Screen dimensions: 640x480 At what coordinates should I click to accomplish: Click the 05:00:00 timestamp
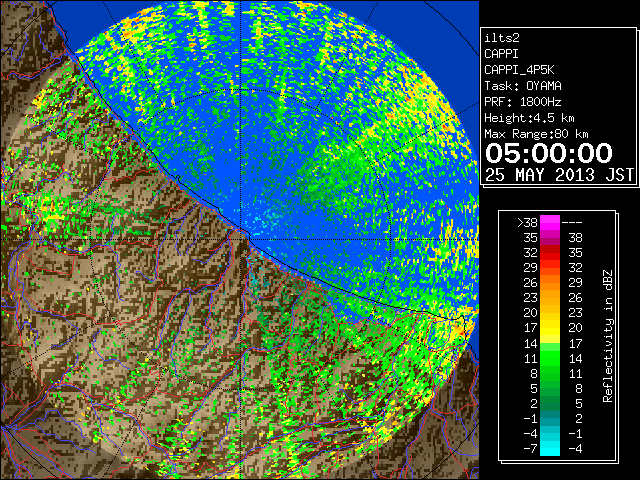549,153
